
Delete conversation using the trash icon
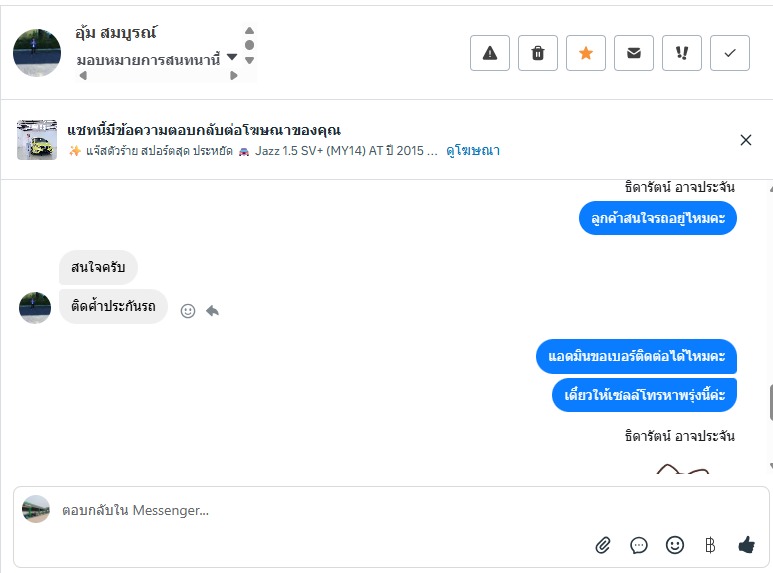point(538,54)
